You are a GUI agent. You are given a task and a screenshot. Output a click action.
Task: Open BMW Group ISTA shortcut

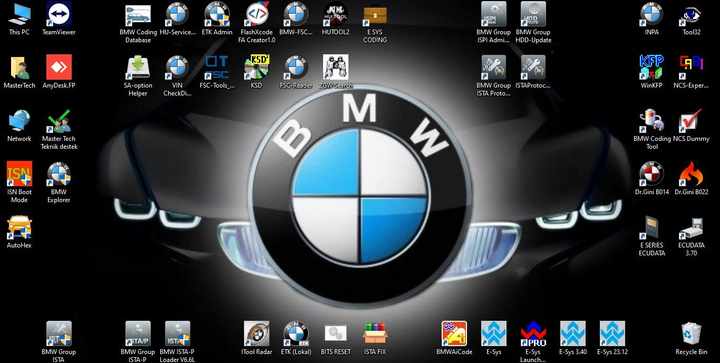tap(59, 342)
